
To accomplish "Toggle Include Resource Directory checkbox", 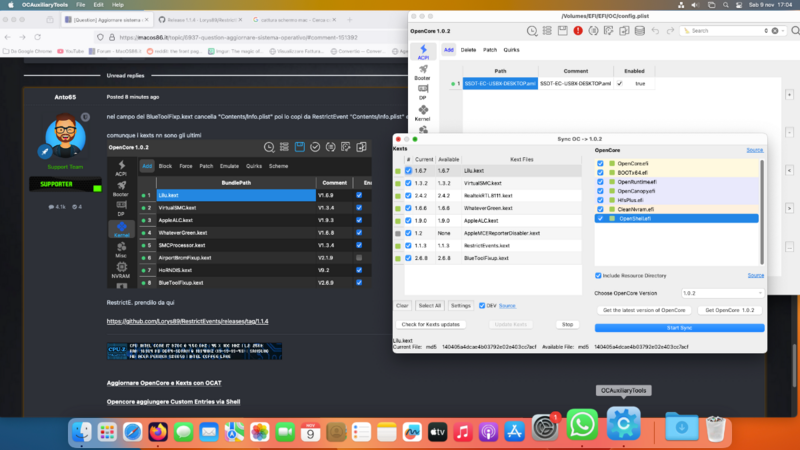I will [599, 274].
